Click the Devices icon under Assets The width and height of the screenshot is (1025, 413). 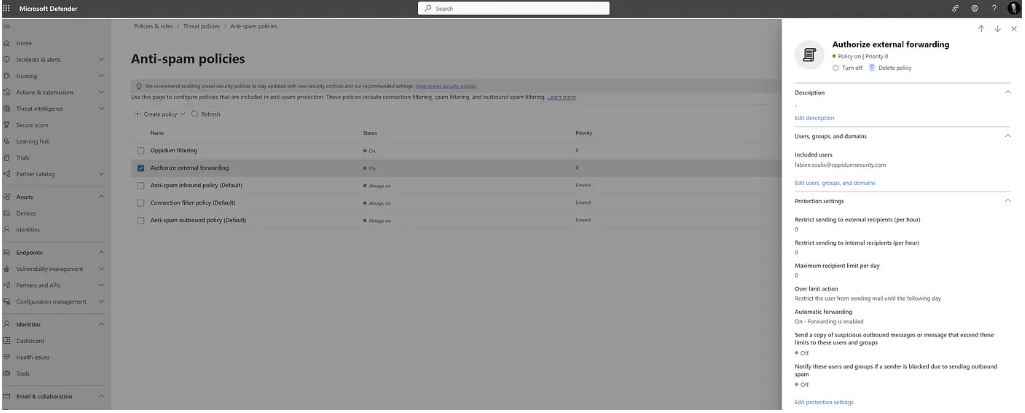point(7,213)
